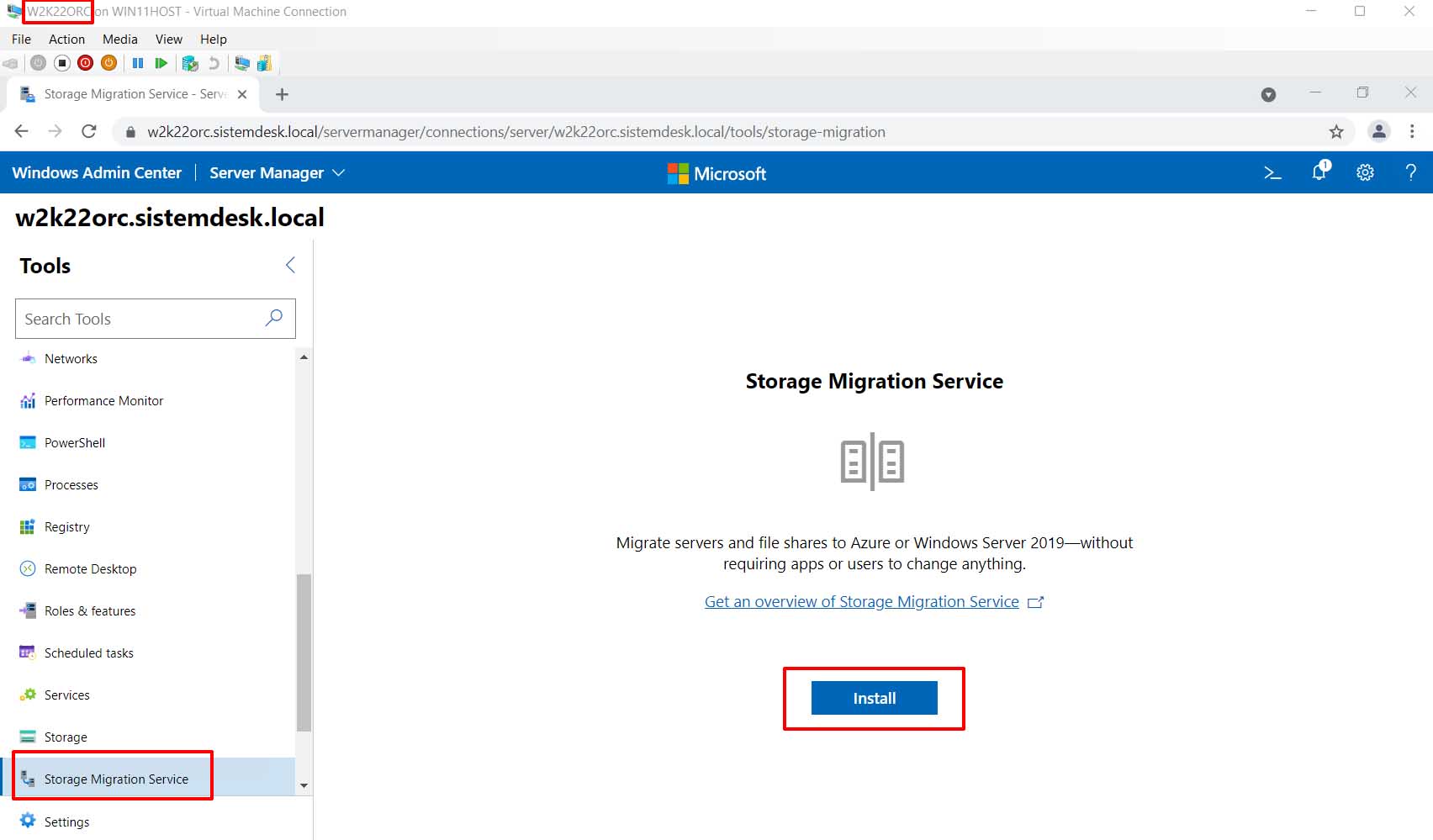Open the browser profile icon
Screen dimensions: 1433x840
point(1379,131)
